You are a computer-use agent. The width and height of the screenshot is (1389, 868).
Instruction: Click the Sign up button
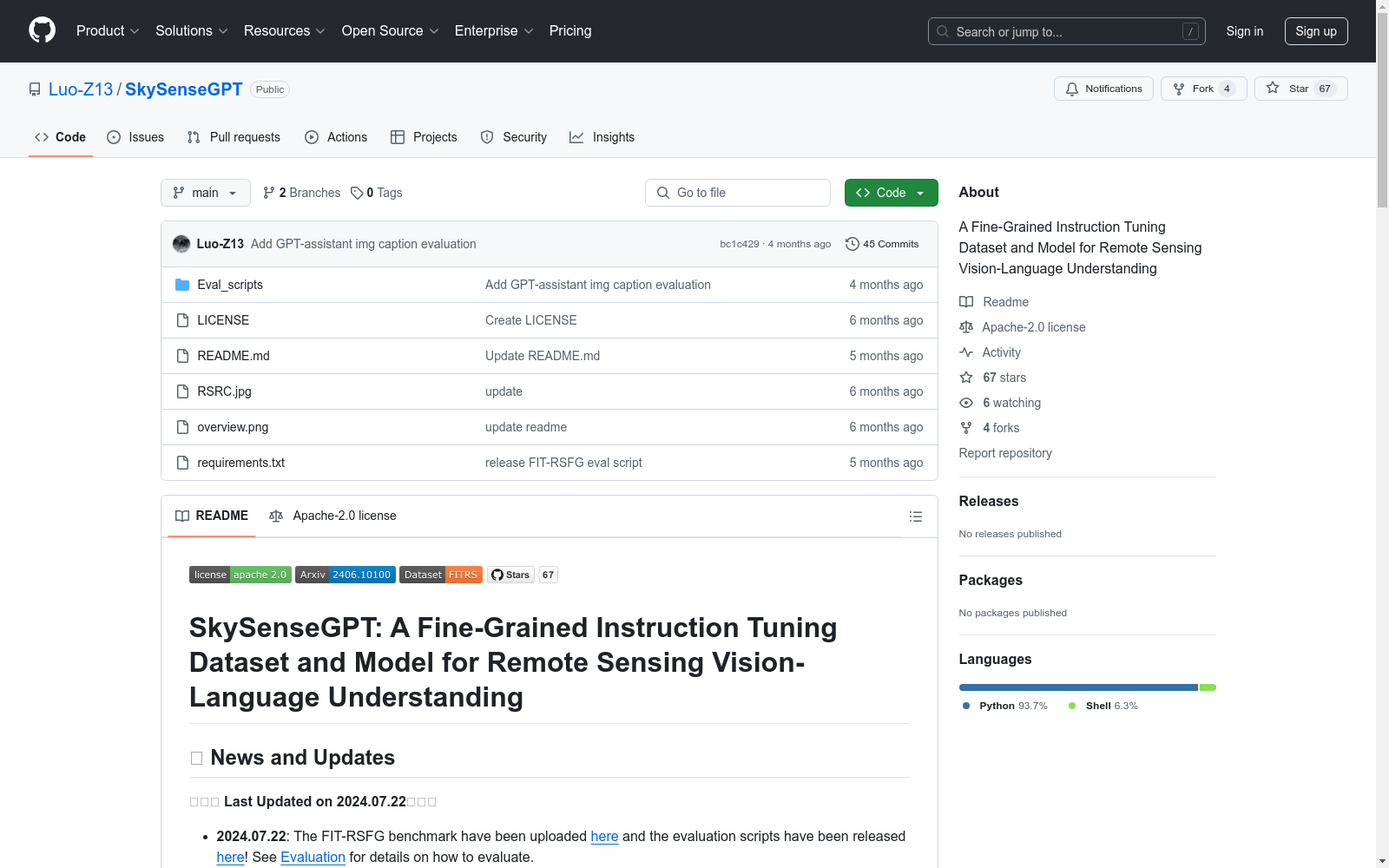[x=1316, y=31]
